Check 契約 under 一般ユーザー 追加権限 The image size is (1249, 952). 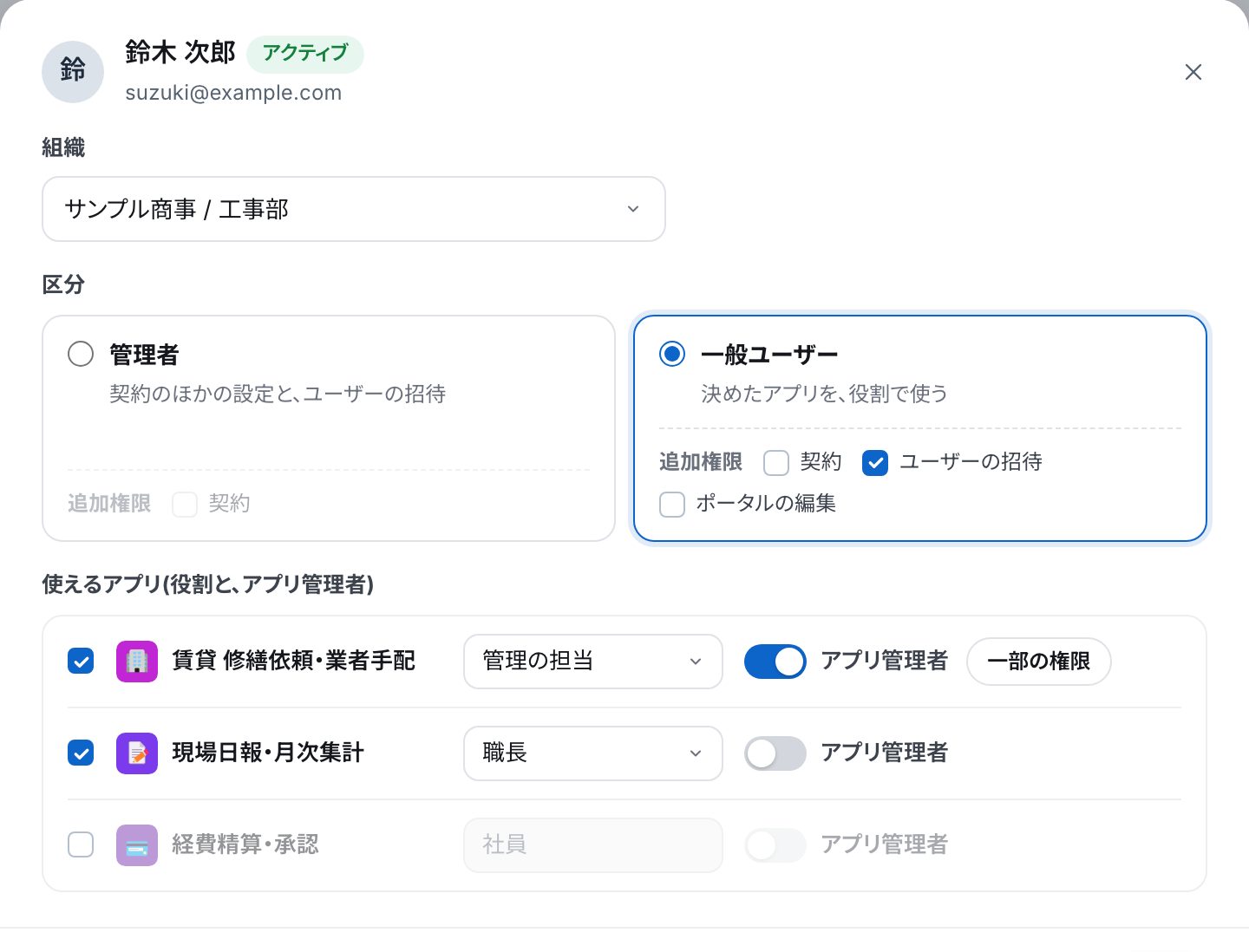pos(776,463)
